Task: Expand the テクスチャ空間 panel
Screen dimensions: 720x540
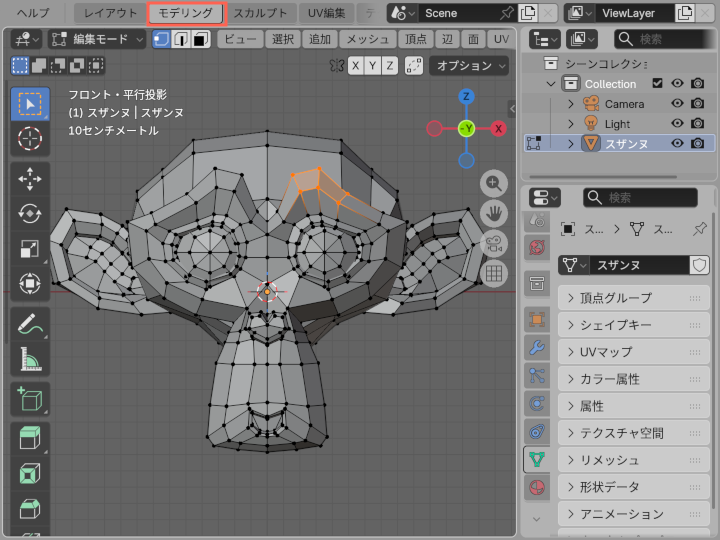Action: click(x=634, y=433)
